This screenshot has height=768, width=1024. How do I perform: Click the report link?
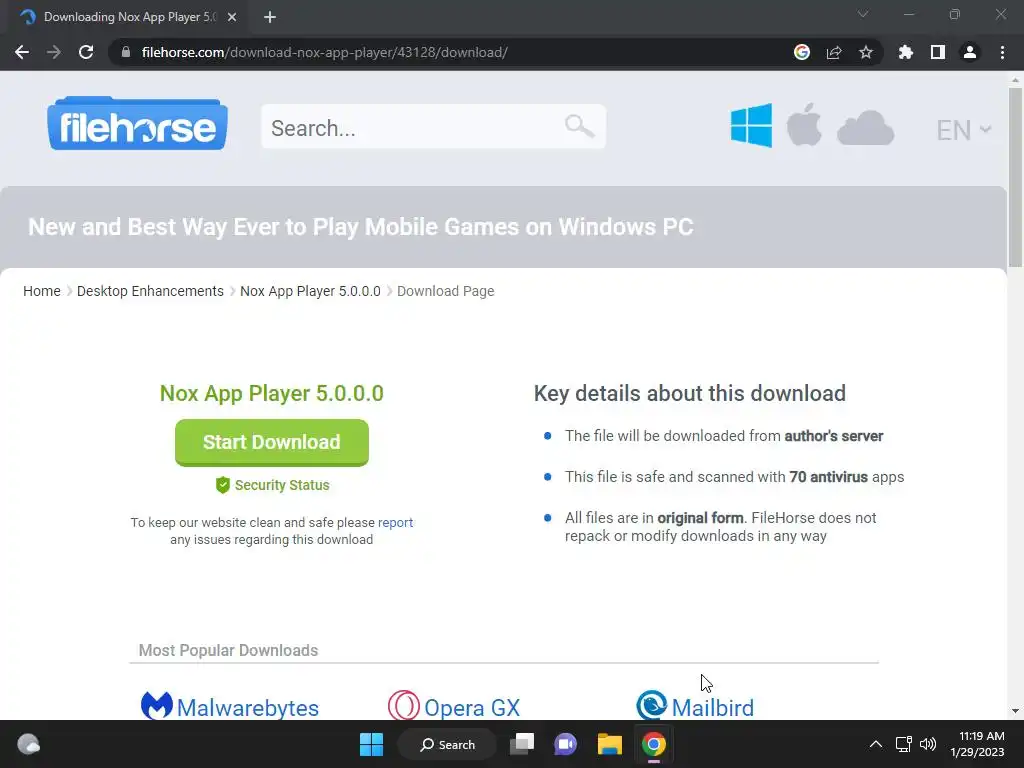[396, 522]
